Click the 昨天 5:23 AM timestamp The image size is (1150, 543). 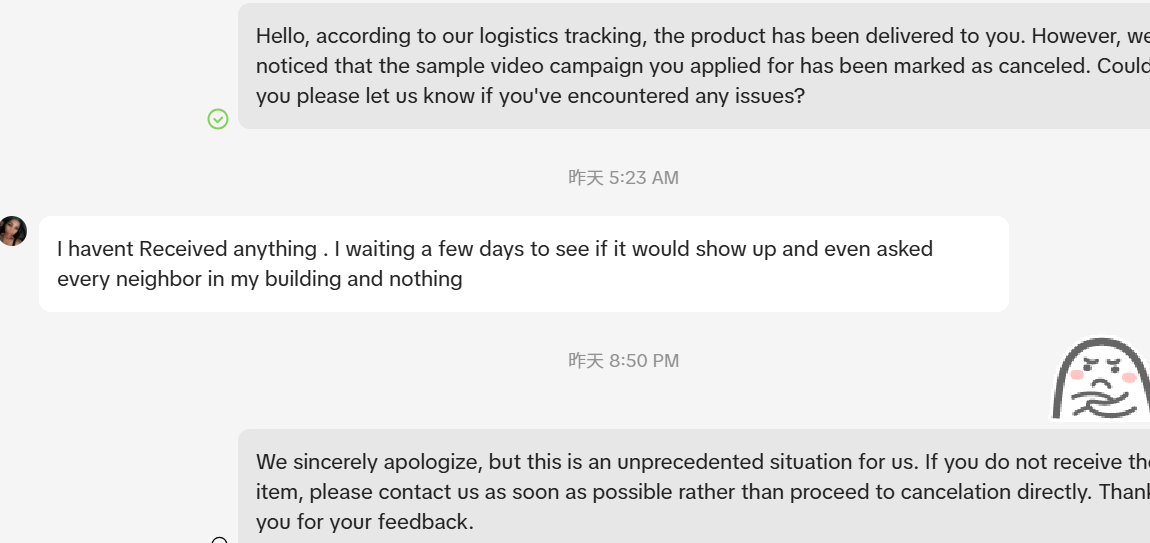pos(623,178)
